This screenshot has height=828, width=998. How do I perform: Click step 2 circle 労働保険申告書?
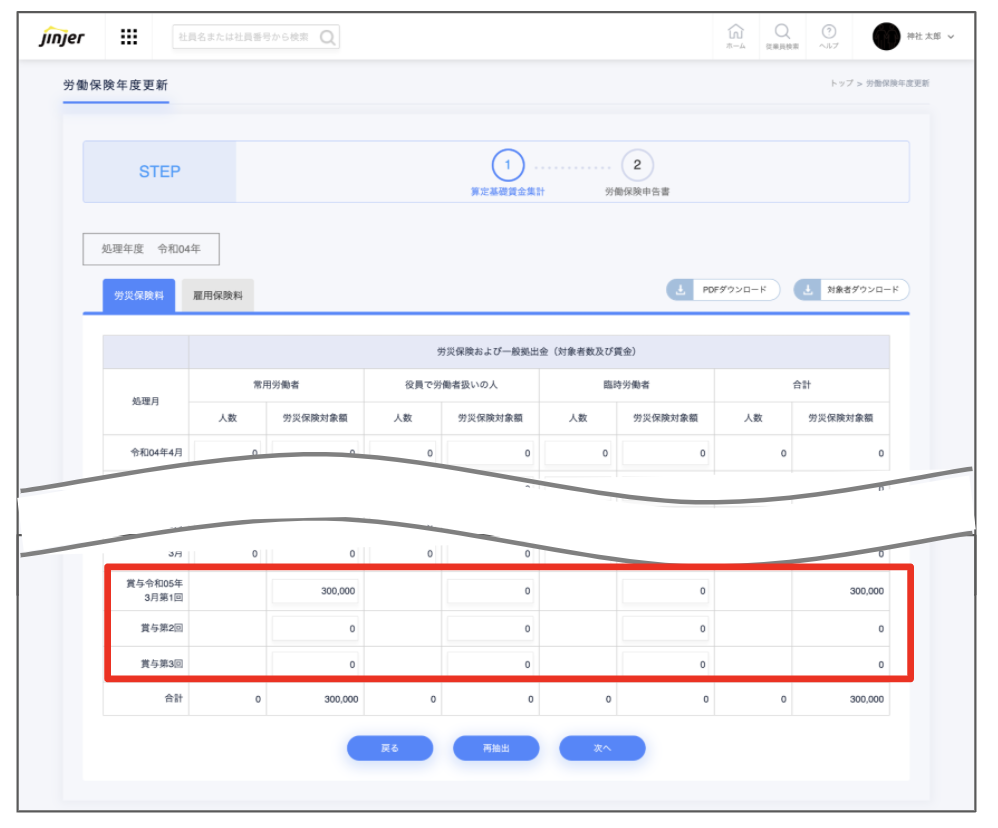pyautogui.click(x=637, y=165)
